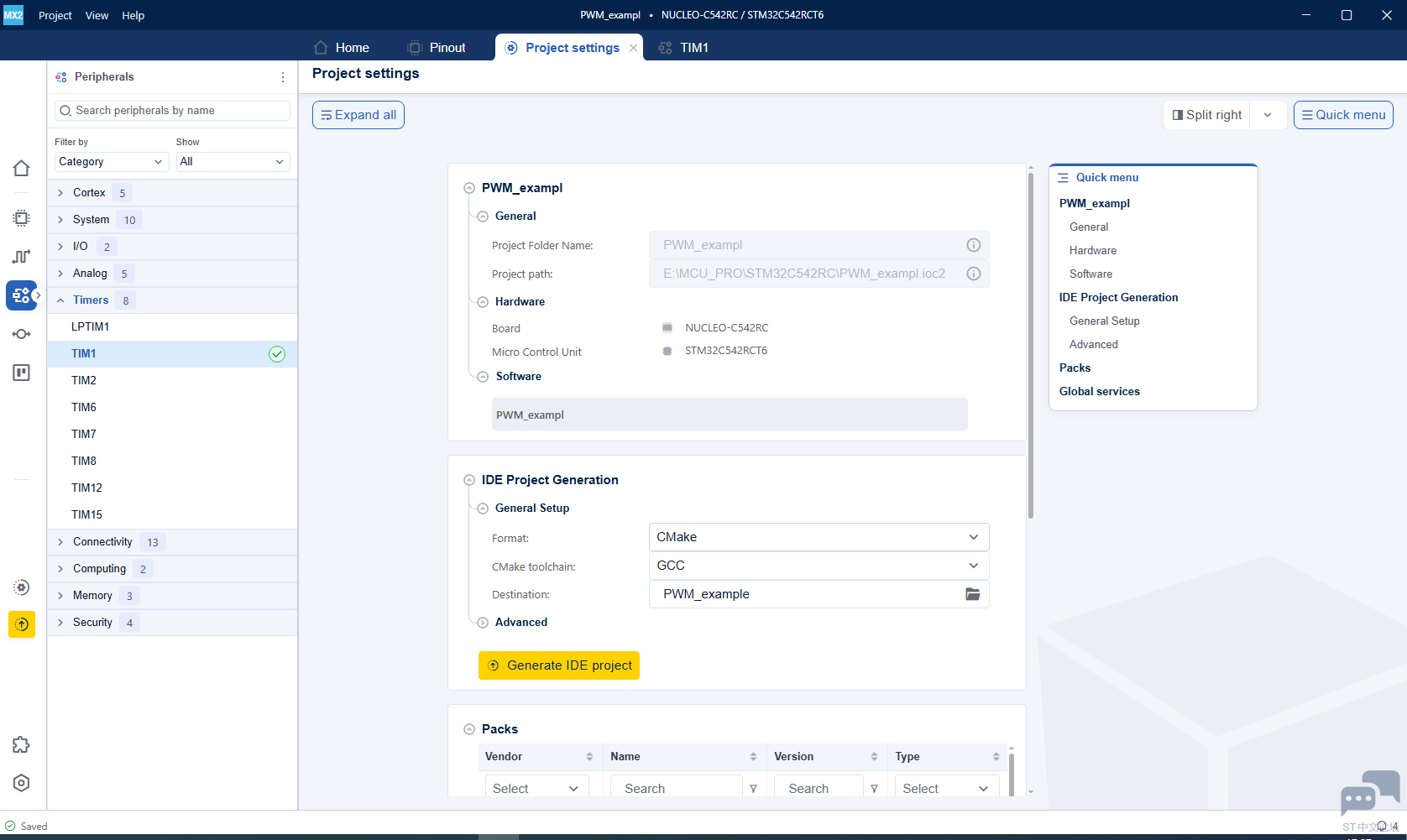This screenshot has height=840, width=1407.
Task: Collapse the PWM_exampl section toggle
Action: point(469,188)
